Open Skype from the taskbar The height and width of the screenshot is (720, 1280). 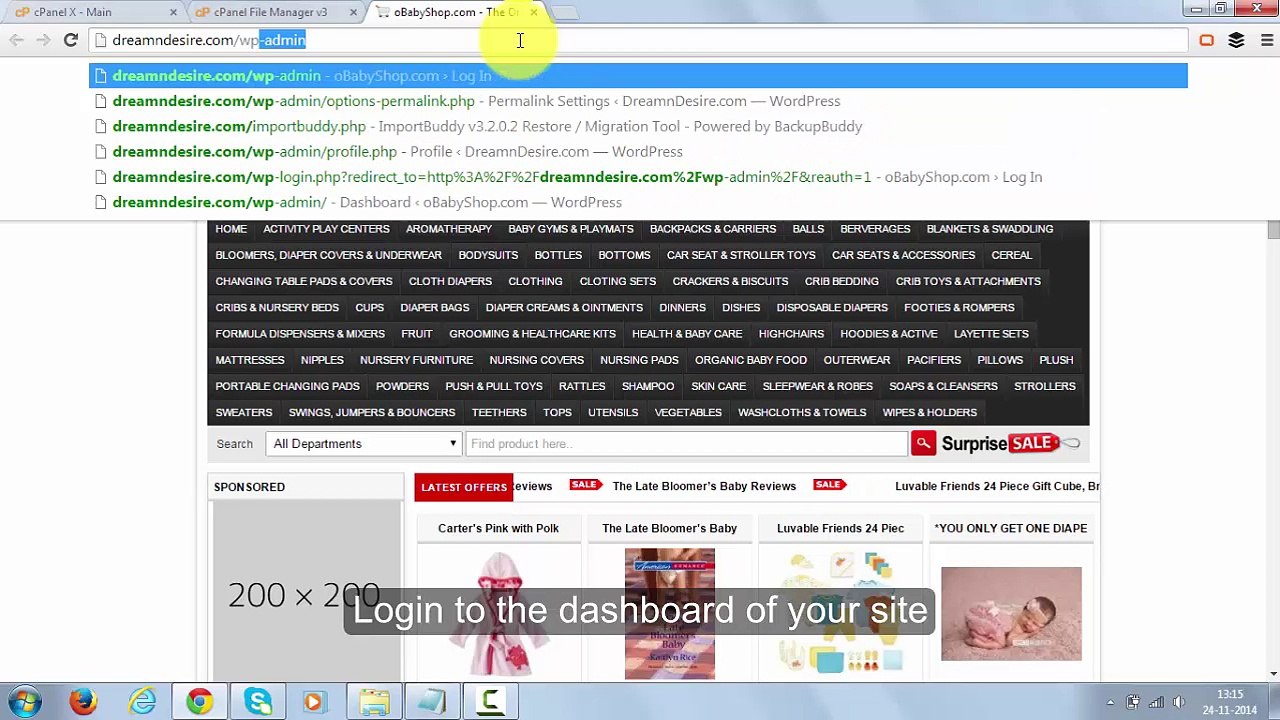coord(258,702)
